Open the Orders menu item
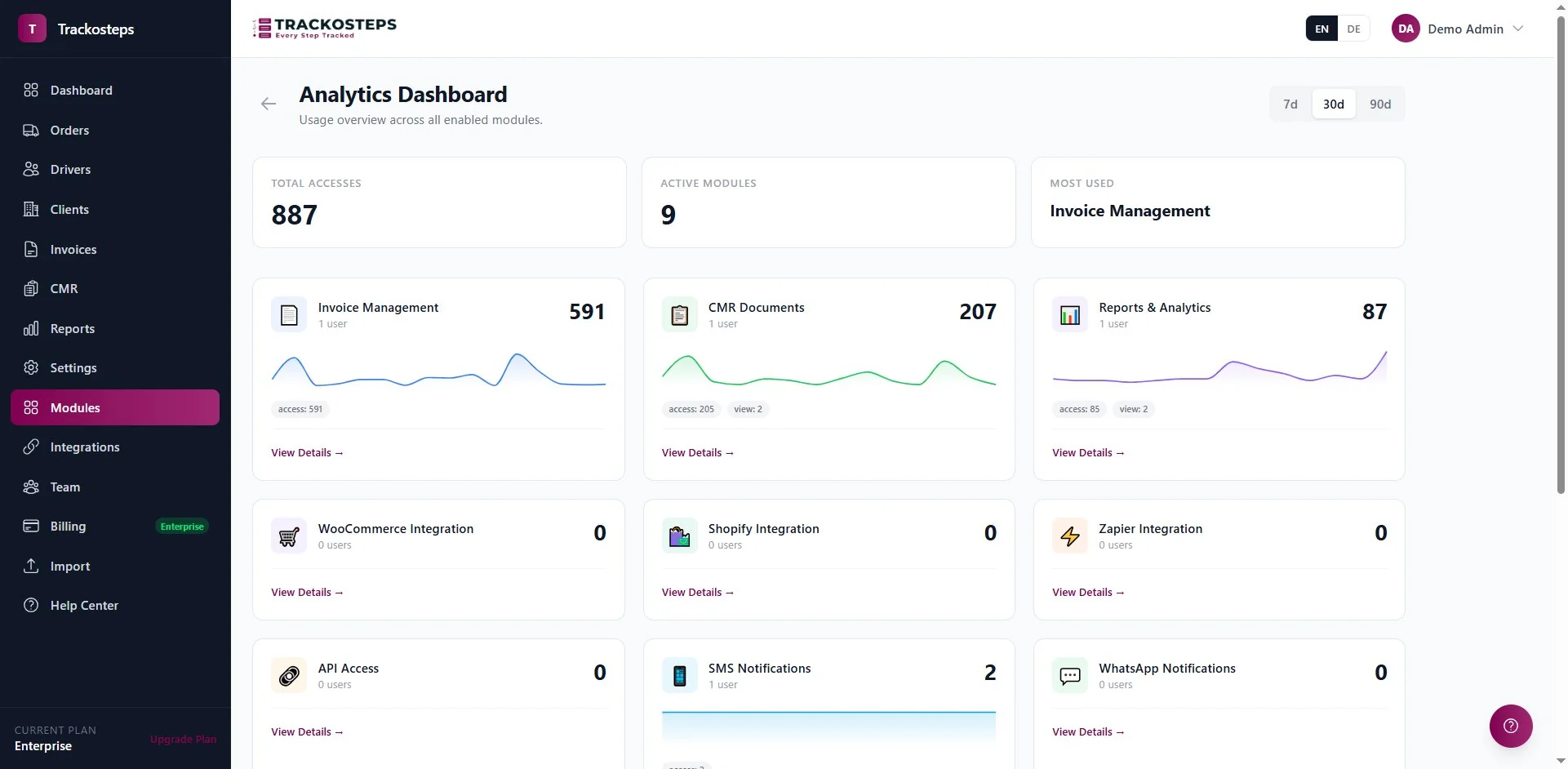This screenshot has height=769, width=1568. pyautogui.click(x=115, y=130)
